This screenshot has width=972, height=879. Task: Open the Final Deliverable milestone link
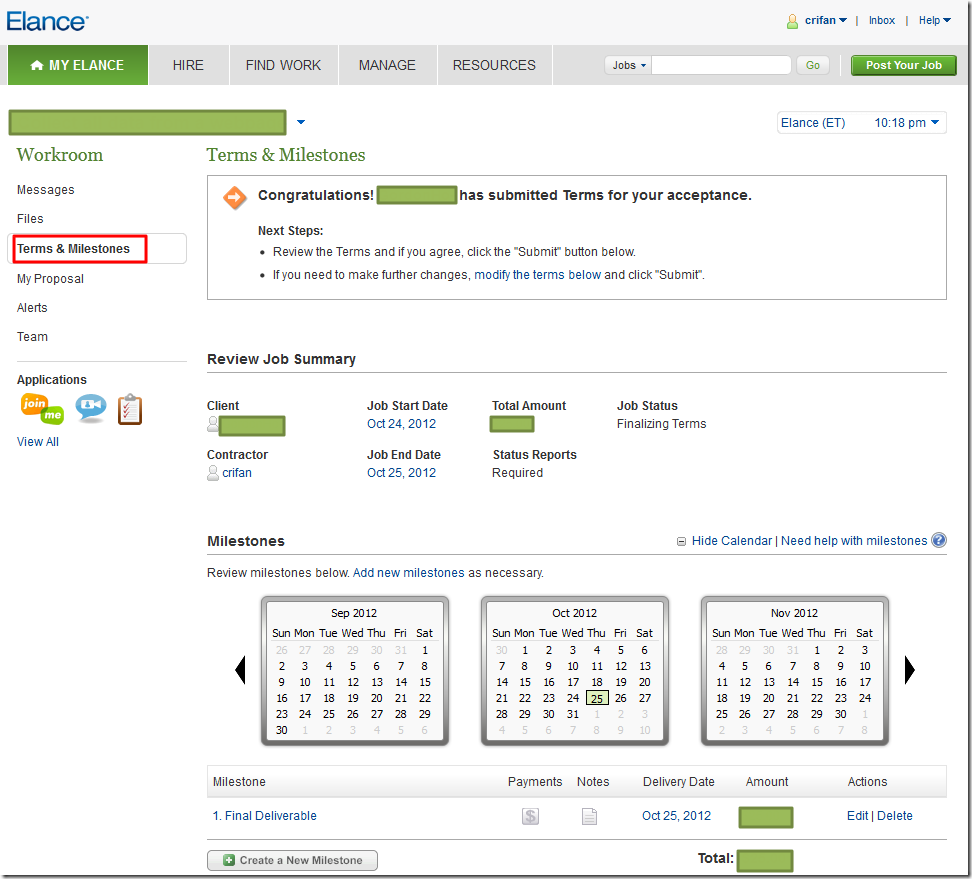point(270,816)
